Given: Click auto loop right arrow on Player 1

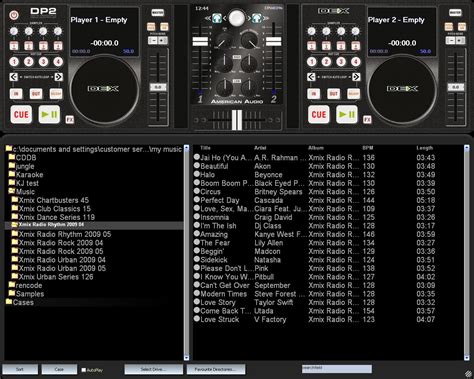Looking at the screenshot, I should (x=59, y=77).
